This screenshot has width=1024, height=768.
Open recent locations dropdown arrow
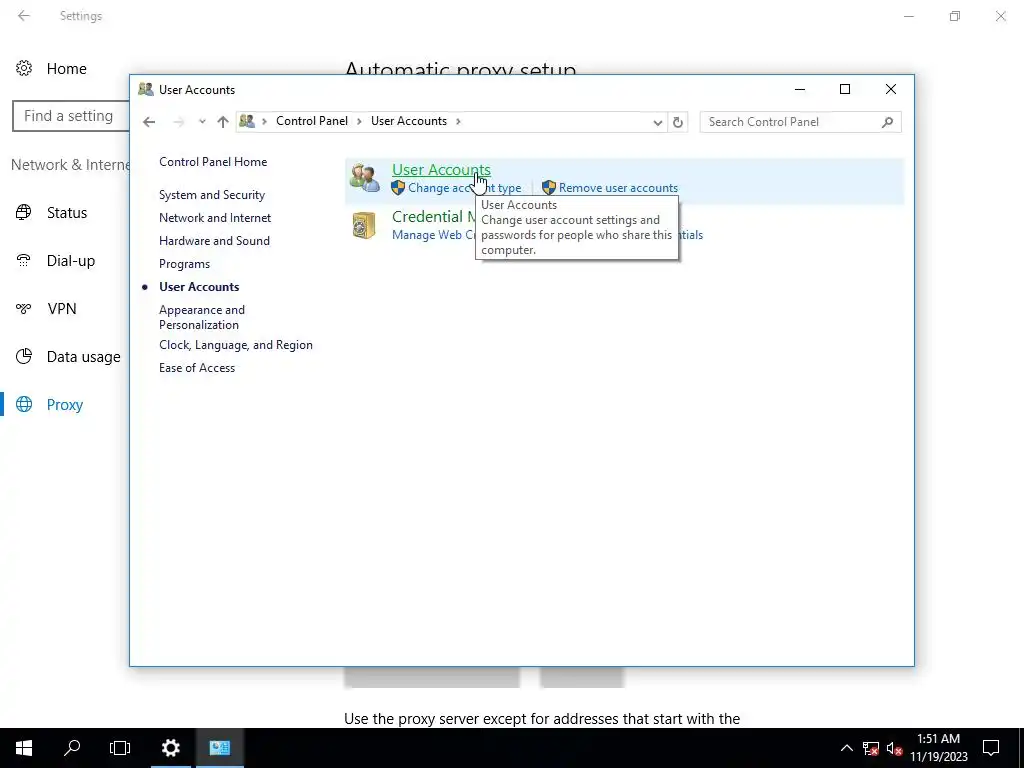click(x=202, y=122)
